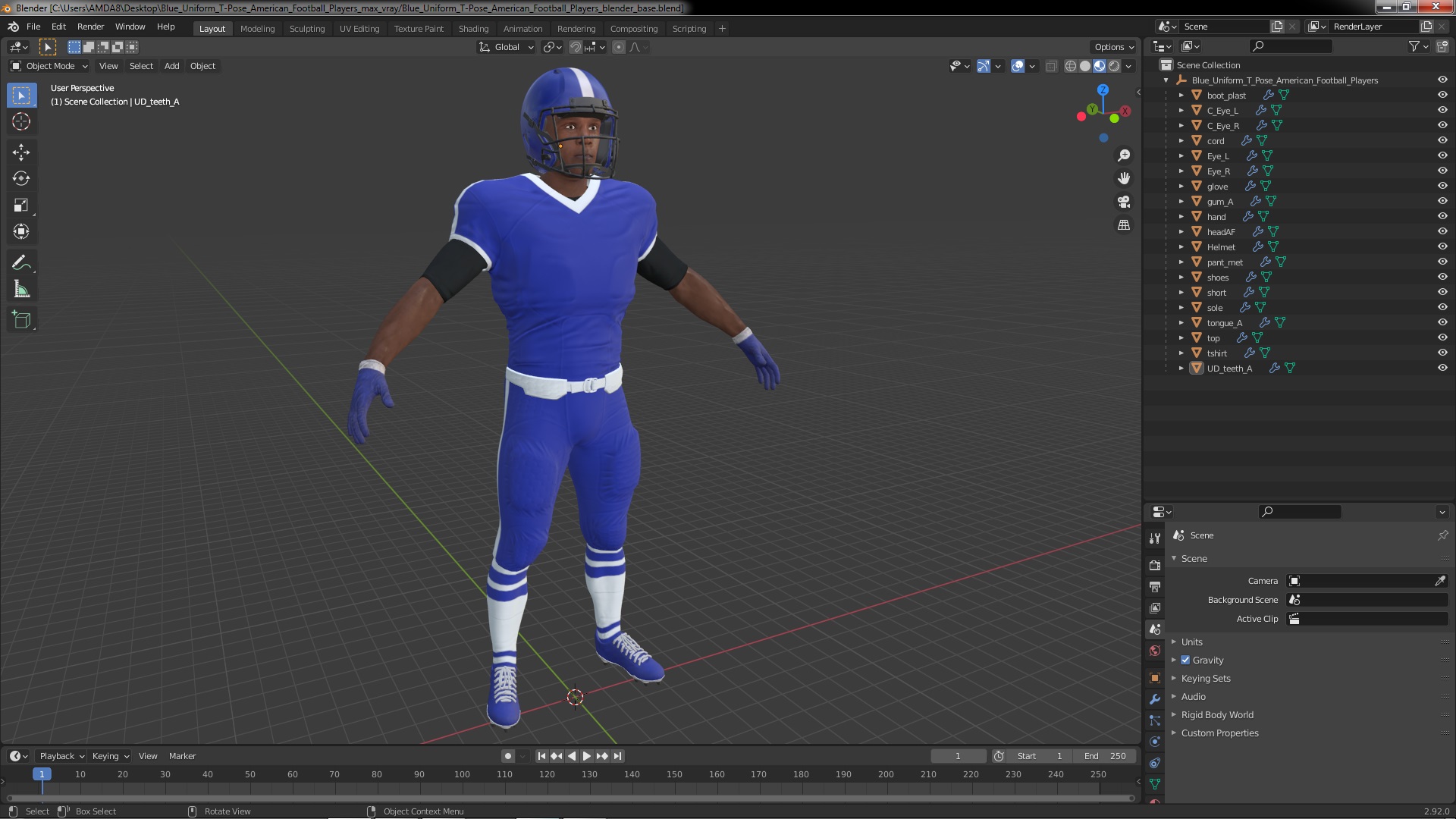Open the View Layer properties tab

pos(1155,608)
